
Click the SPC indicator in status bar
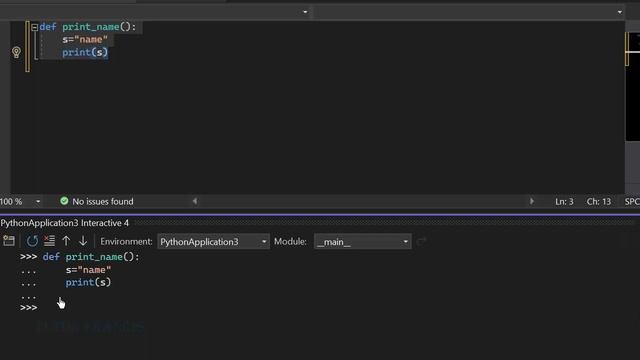pyautogui.click(x=632, y=202)
